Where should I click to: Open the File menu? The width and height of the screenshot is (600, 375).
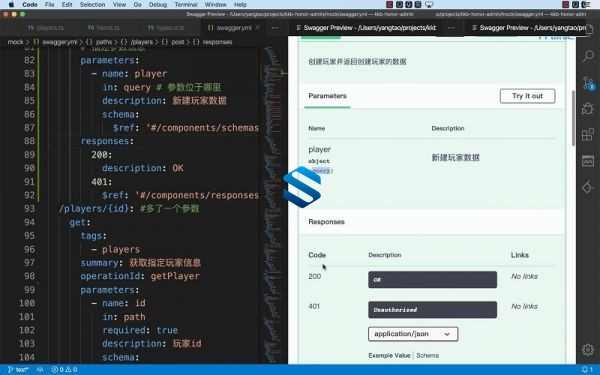click(x=49, y=5)
